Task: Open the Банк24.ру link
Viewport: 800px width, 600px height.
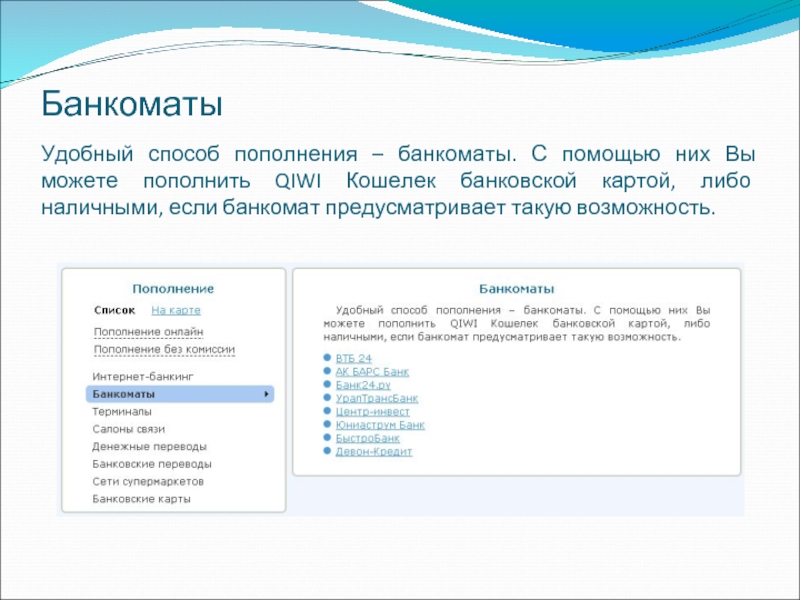Action: (x=363, y=385)
